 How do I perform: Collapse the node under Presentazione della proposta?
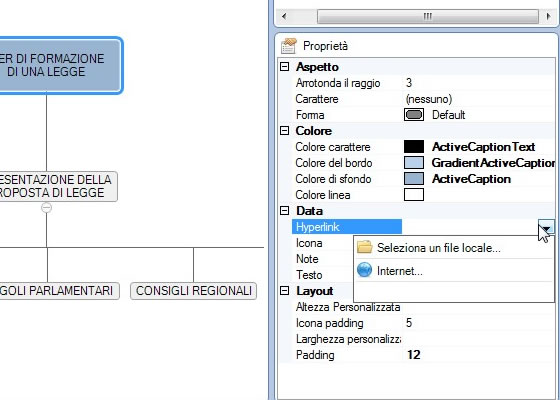[x=46, y=208]
